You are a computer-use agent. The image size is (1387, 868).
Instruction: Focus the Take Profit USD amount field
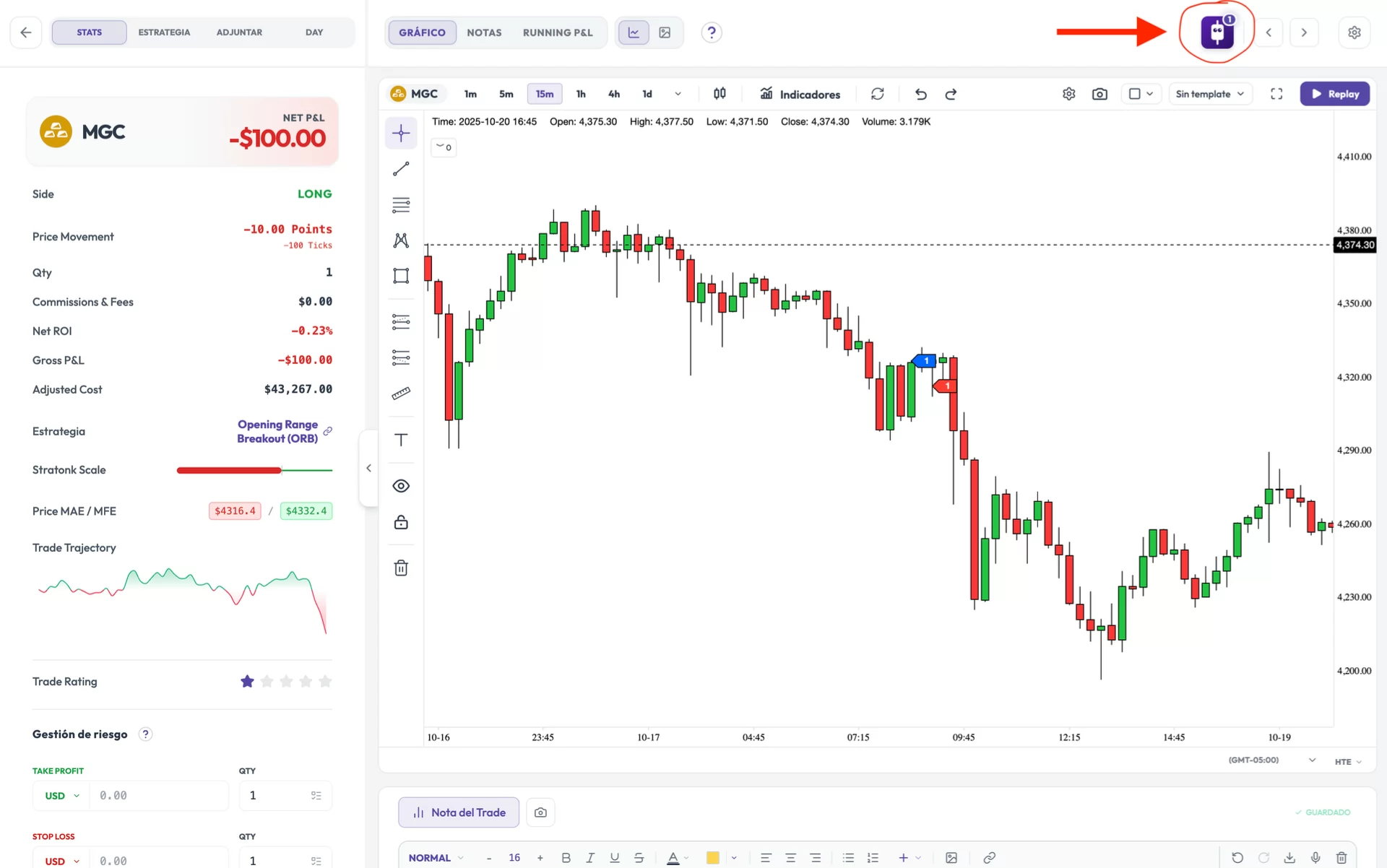(x=159, y=796)
